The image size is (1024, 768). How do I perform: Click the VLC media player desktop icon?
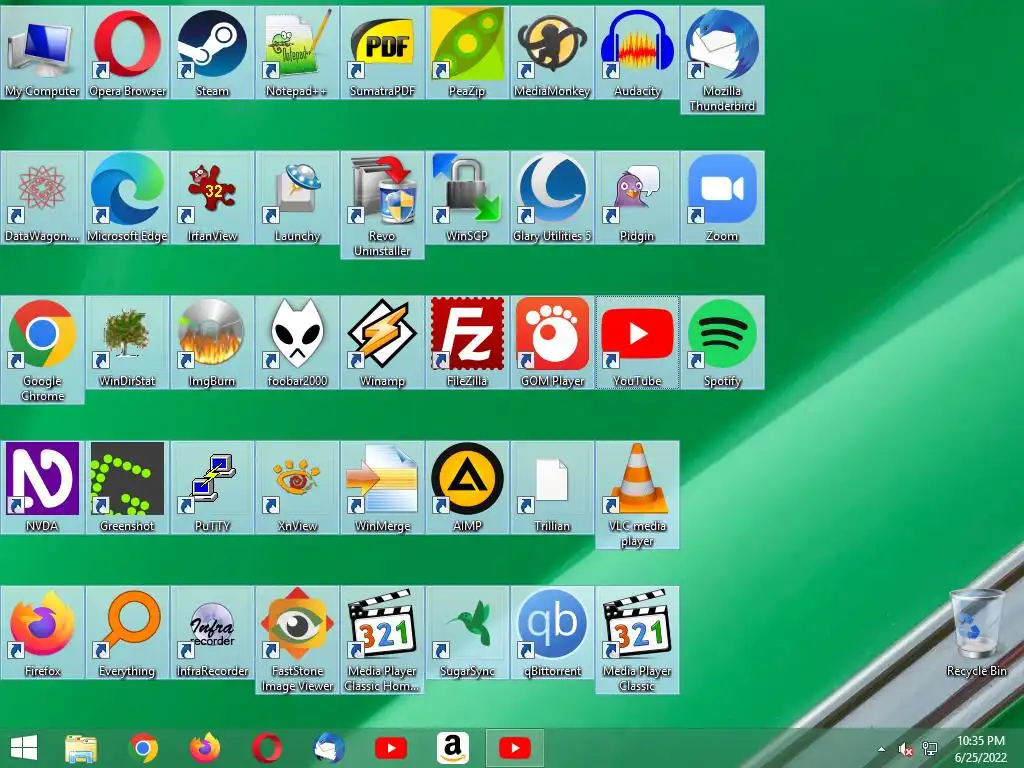(637, 495)
